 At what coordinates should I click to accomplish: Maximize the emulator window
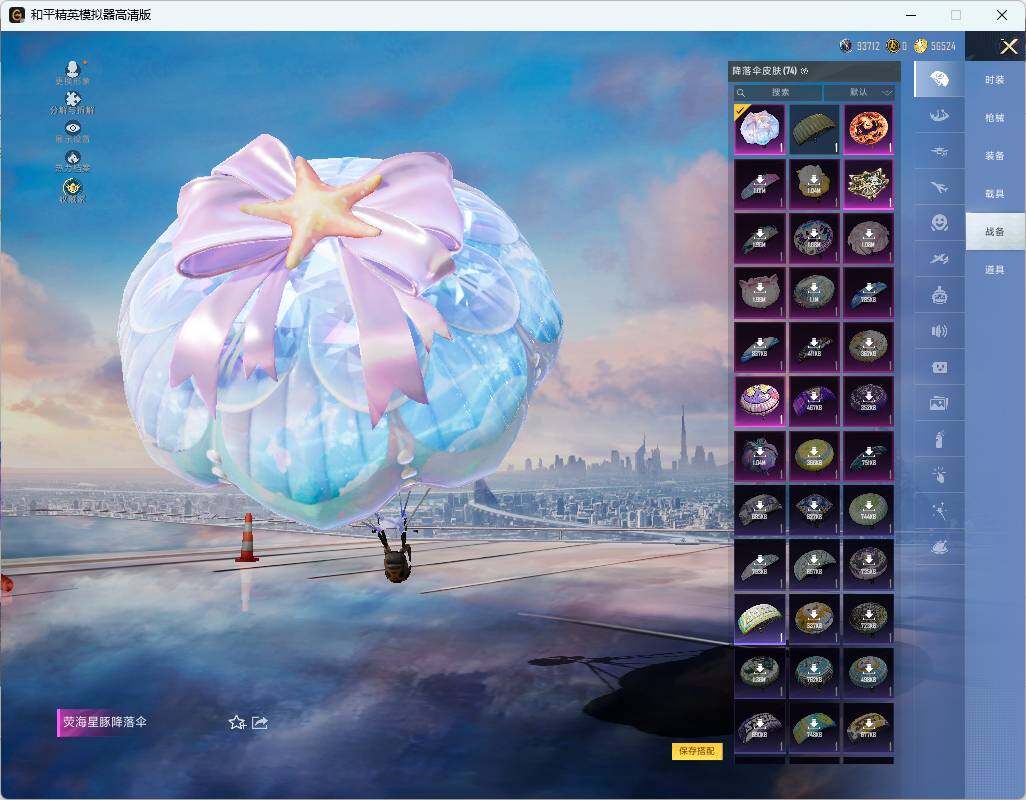tap(956, 14)
